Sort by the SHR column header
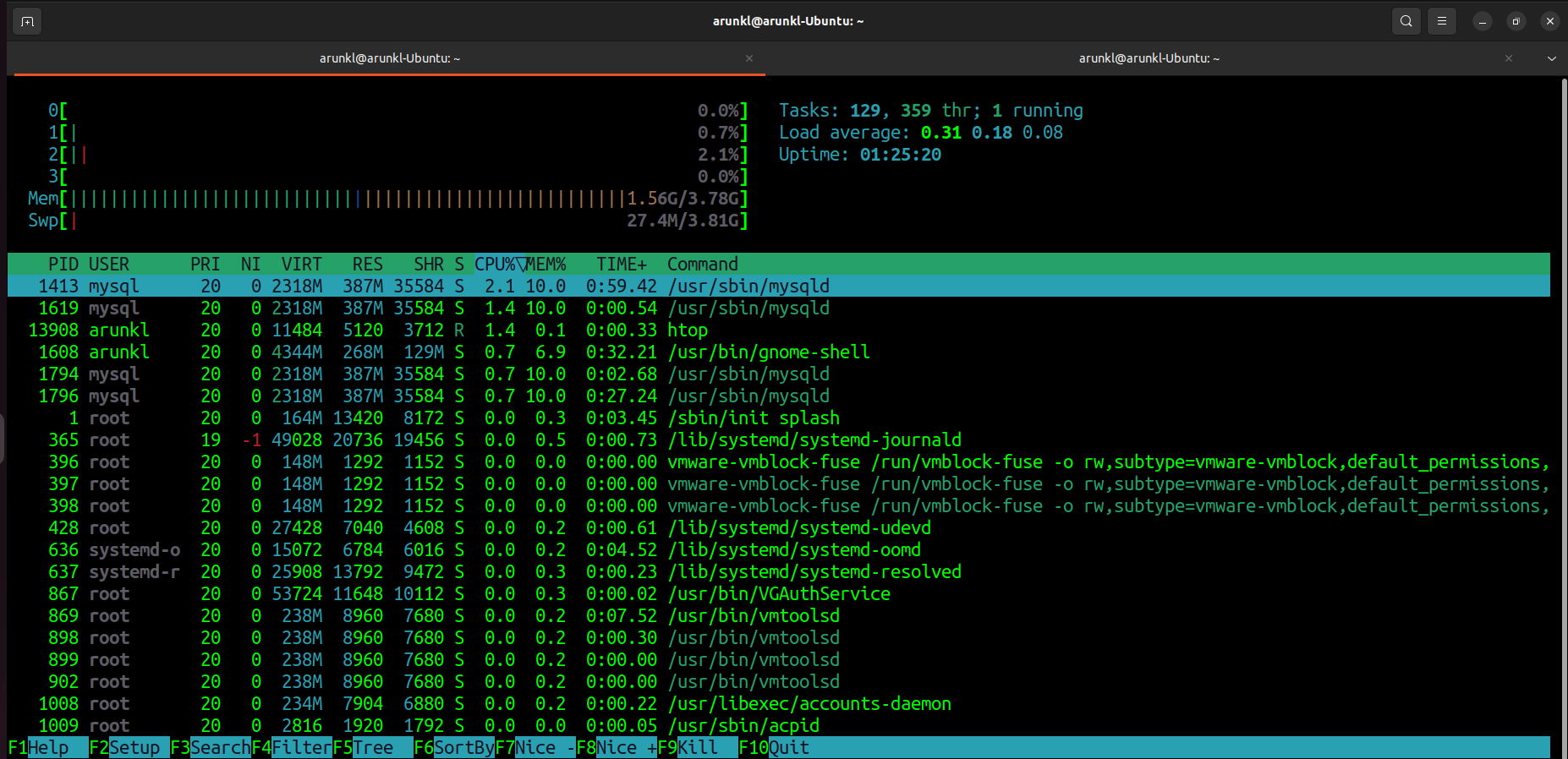Screen dimensions: 1568x759 coord(429,264)
